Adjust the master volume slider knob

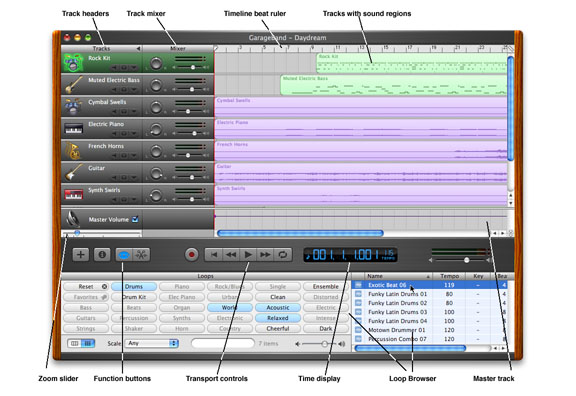[x=467, y=260]
